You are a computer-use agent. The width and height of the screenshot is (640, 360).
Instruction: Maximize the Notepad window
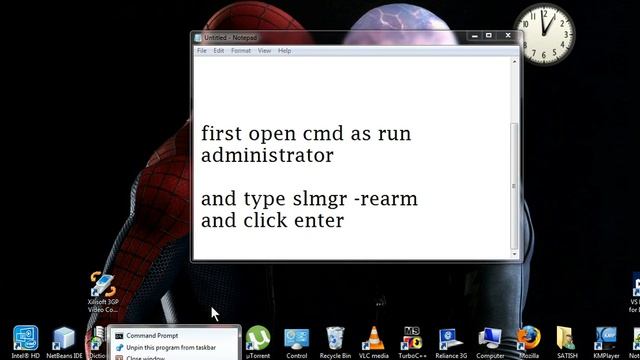[489, 36]
